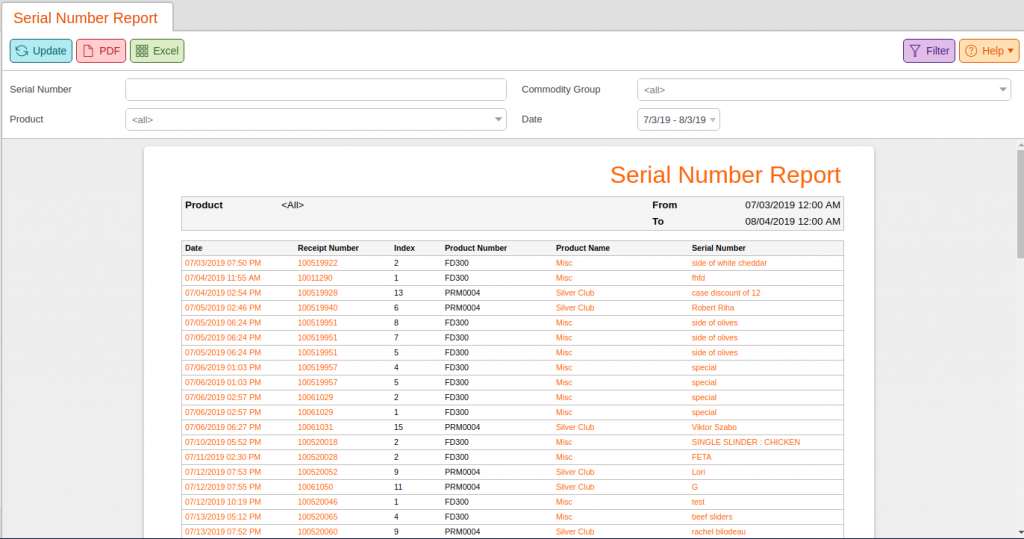Screen dimensions: 1024x539
Task: Click the Excel grid icon
Action: click(142, 51)
